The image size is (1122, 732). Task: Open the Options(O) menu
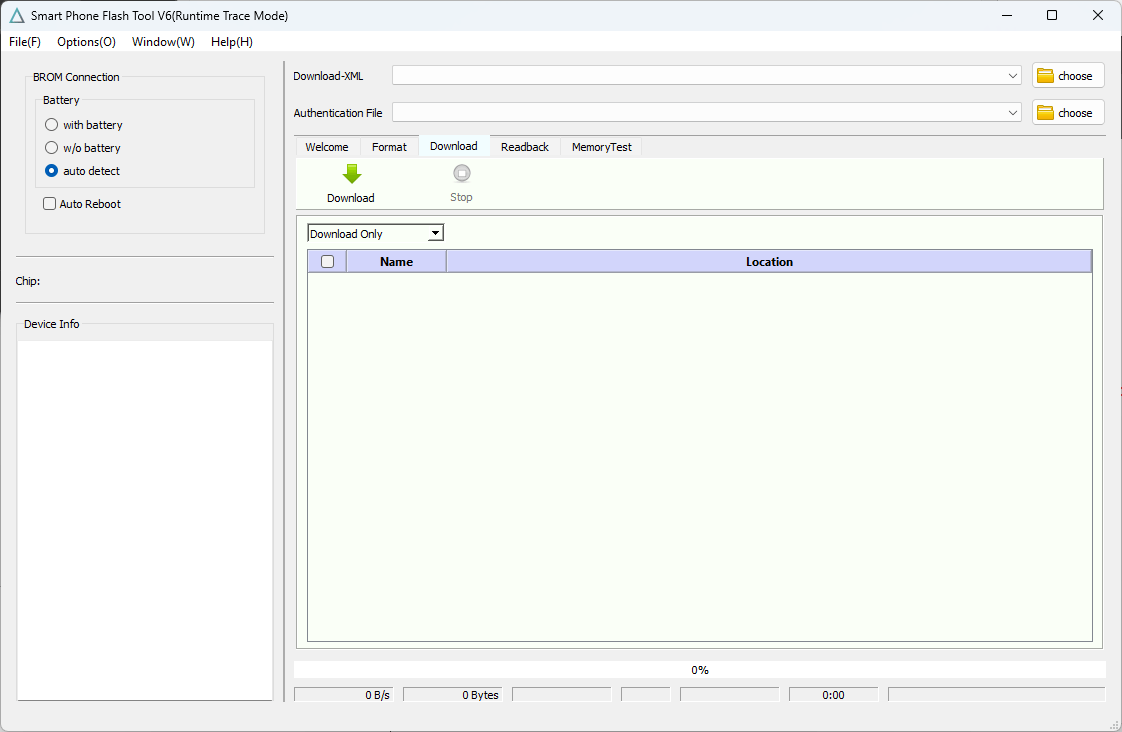(x=86, y=42)
